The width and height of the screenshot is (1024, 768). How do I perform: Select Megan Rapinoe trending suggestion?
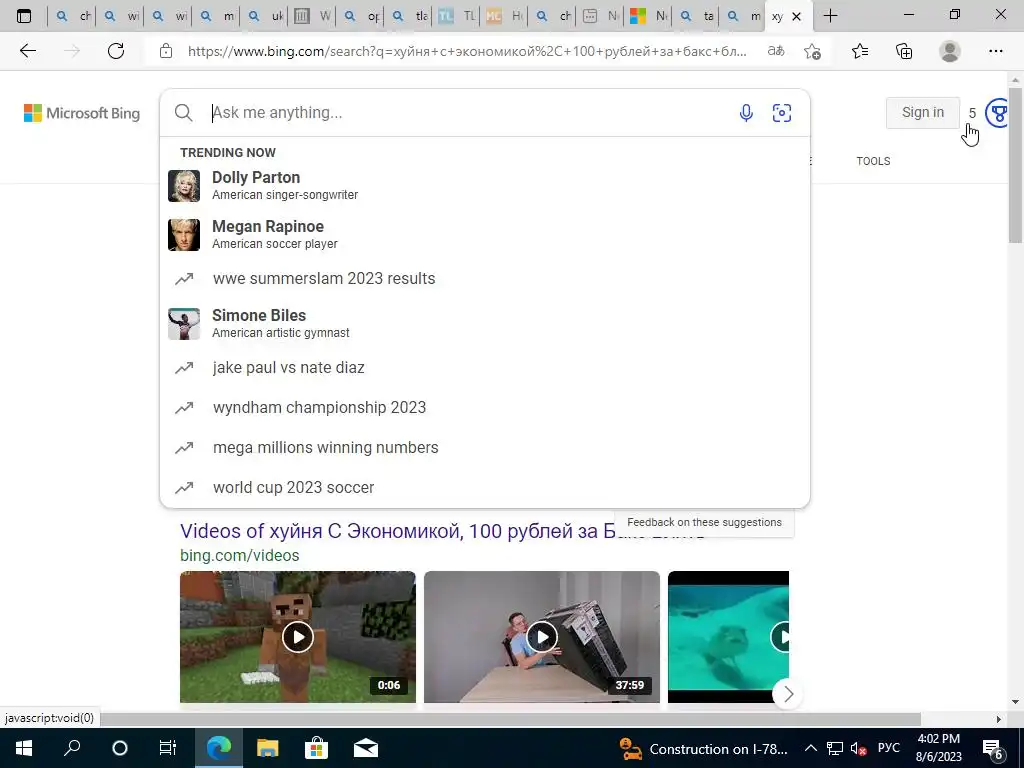click(x=485, y=234)
